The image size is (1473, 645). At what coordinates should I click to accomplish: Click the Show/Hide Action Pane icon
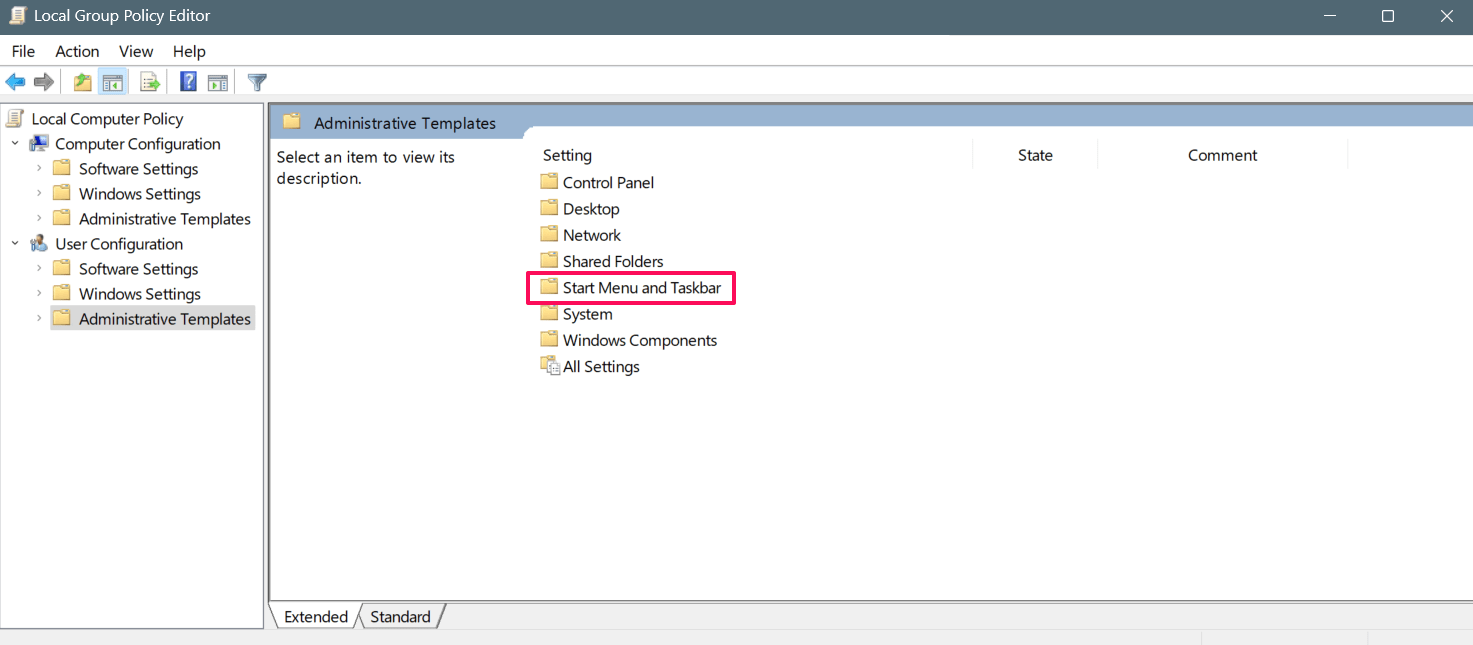point(218,82)
